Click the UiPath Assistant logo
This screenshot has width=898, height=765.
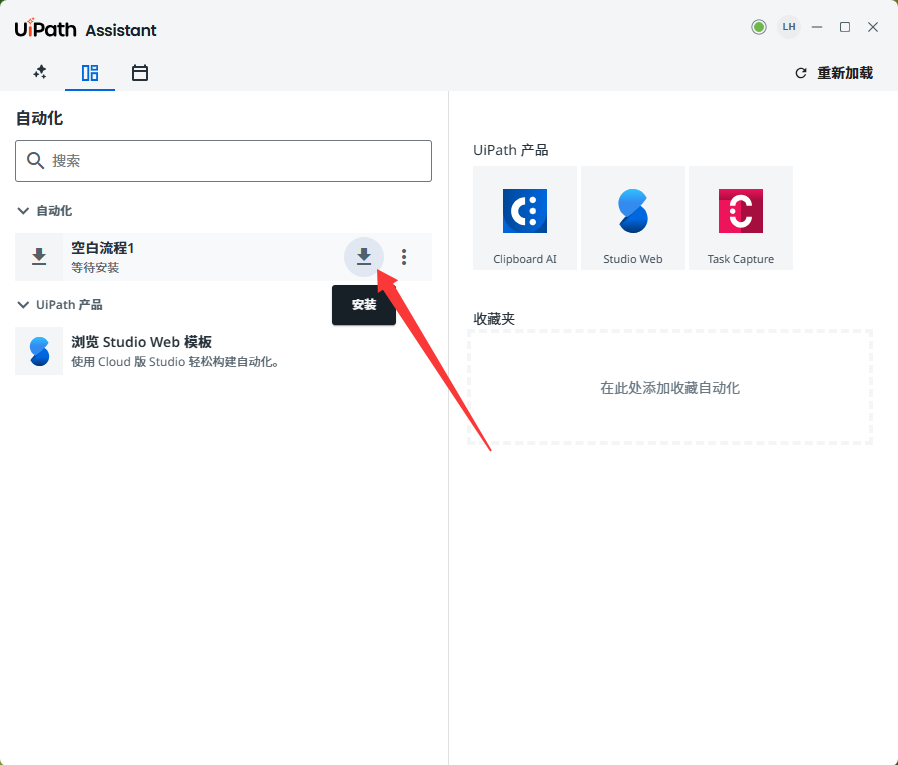[85, 29]
